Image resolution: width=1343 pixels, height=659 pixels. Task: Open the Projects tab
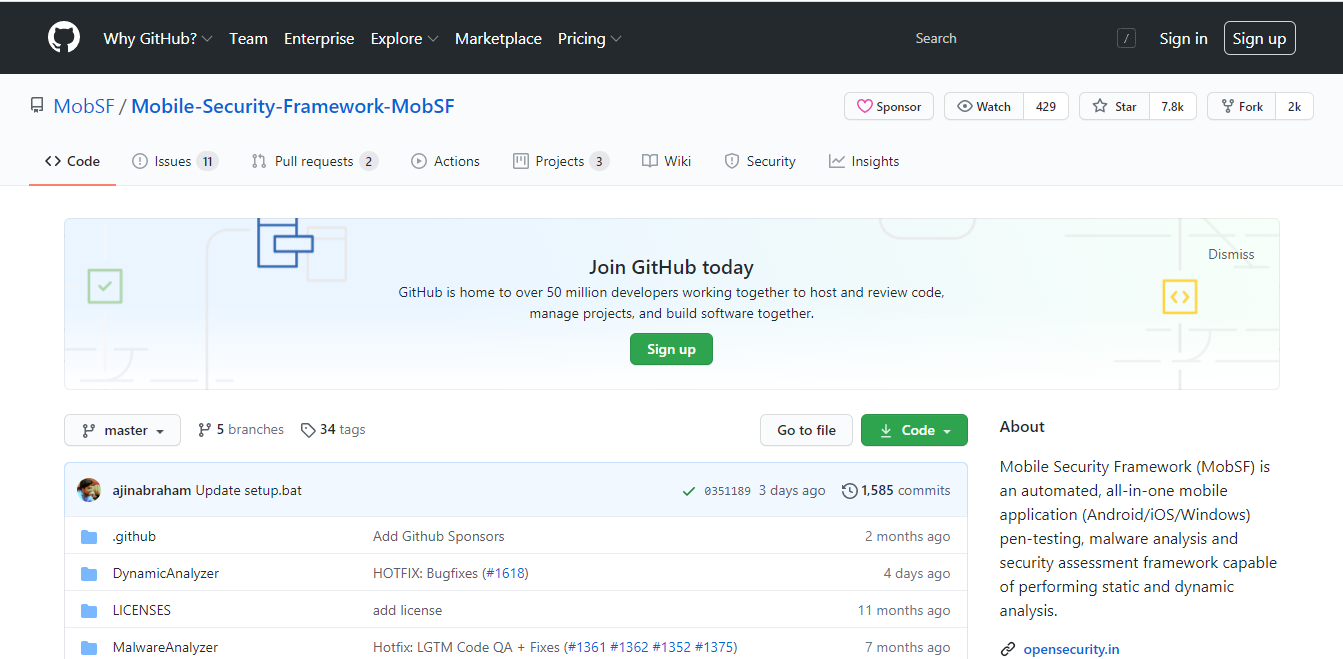[x=561, y=161]
